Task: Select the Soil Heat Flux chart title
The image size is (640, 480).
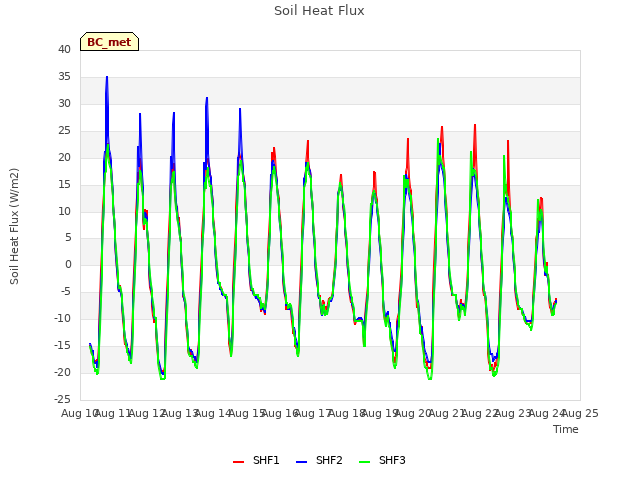Action: [319, 11]
